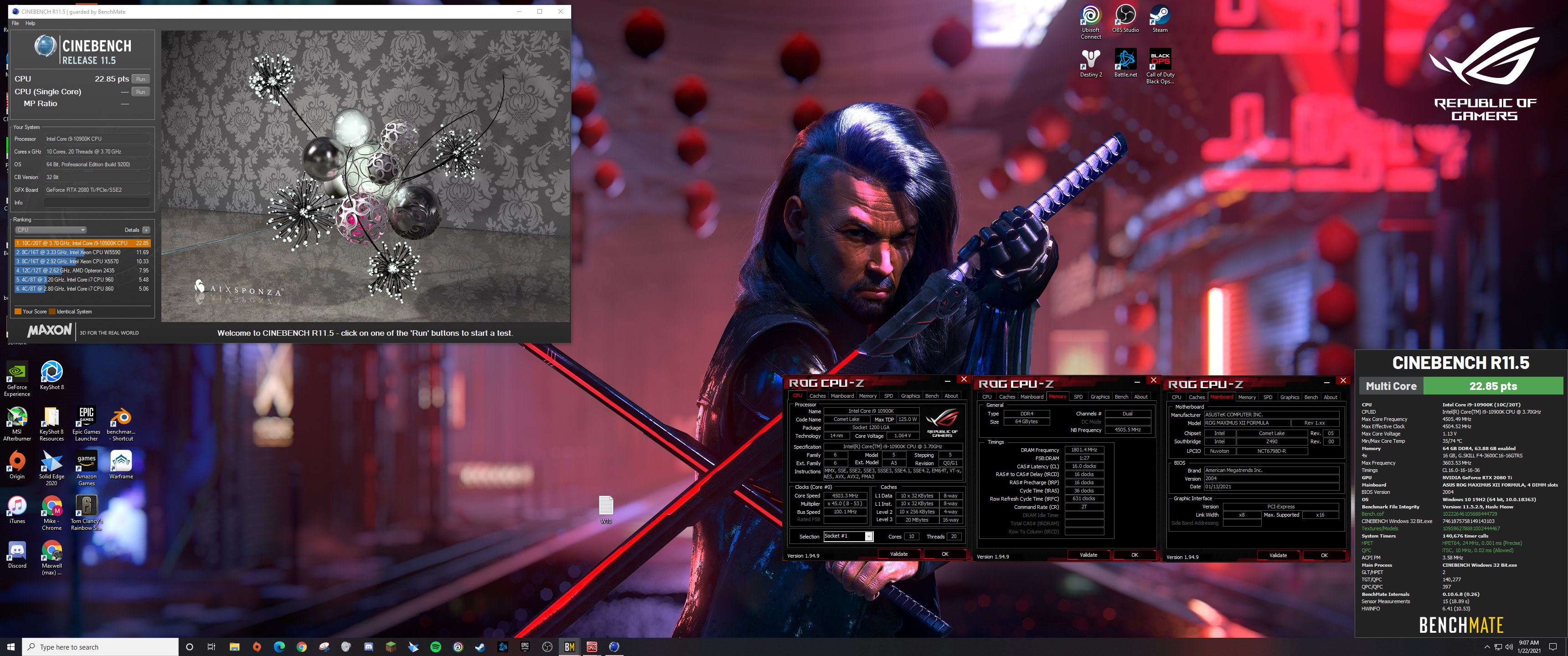Open iTunes desktop icon
Image resolution: width=1568 pixels, height=656 pixels.
pyautogui.click(x=17, y=509)
